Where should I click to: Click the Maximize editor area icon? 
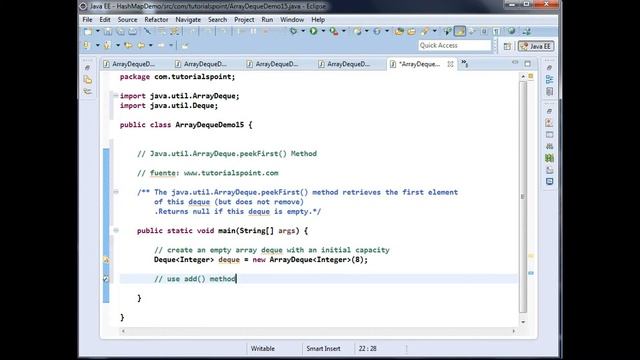pos(528,63)
